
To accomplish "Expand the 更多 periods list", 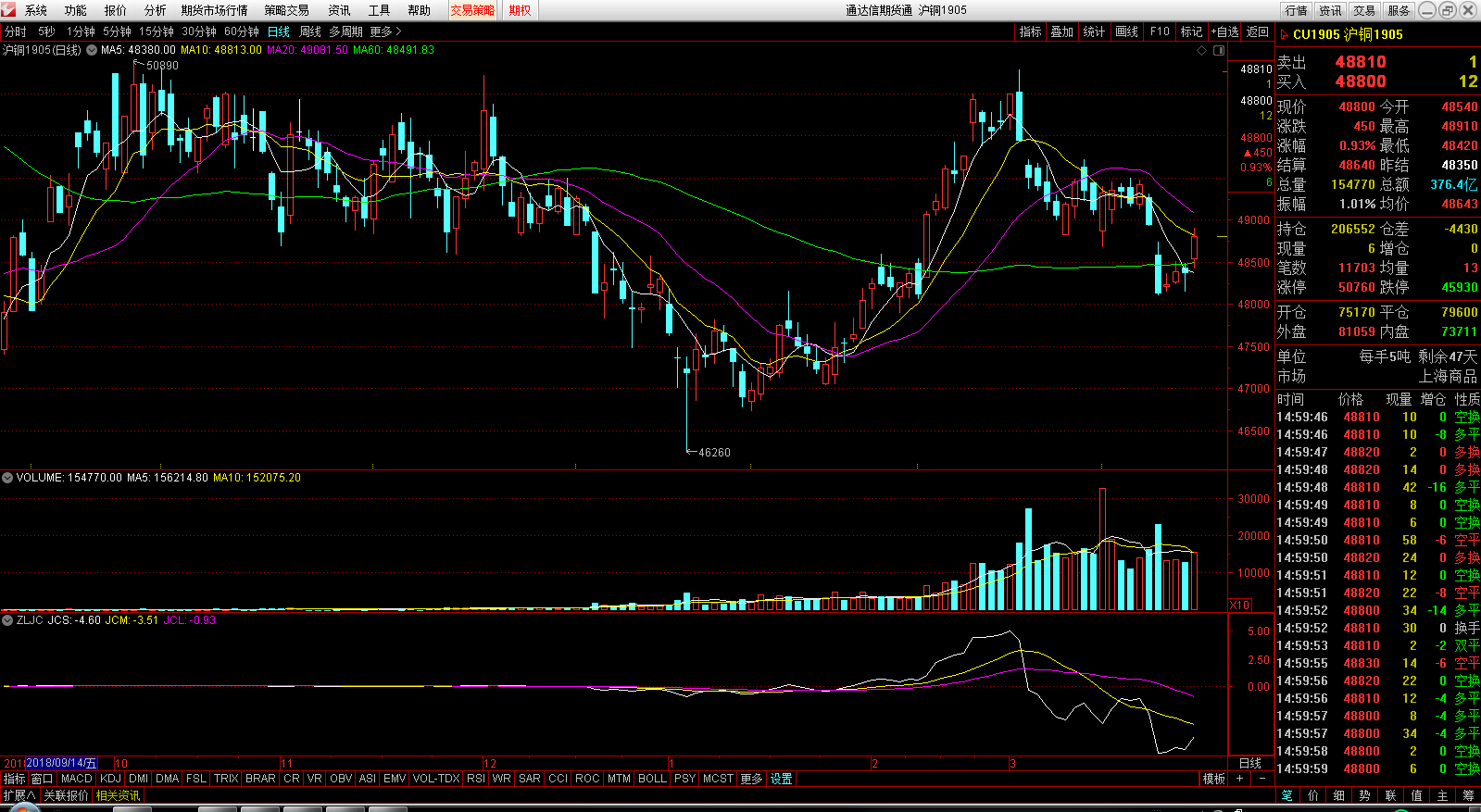I will click(x=385, y=31).
